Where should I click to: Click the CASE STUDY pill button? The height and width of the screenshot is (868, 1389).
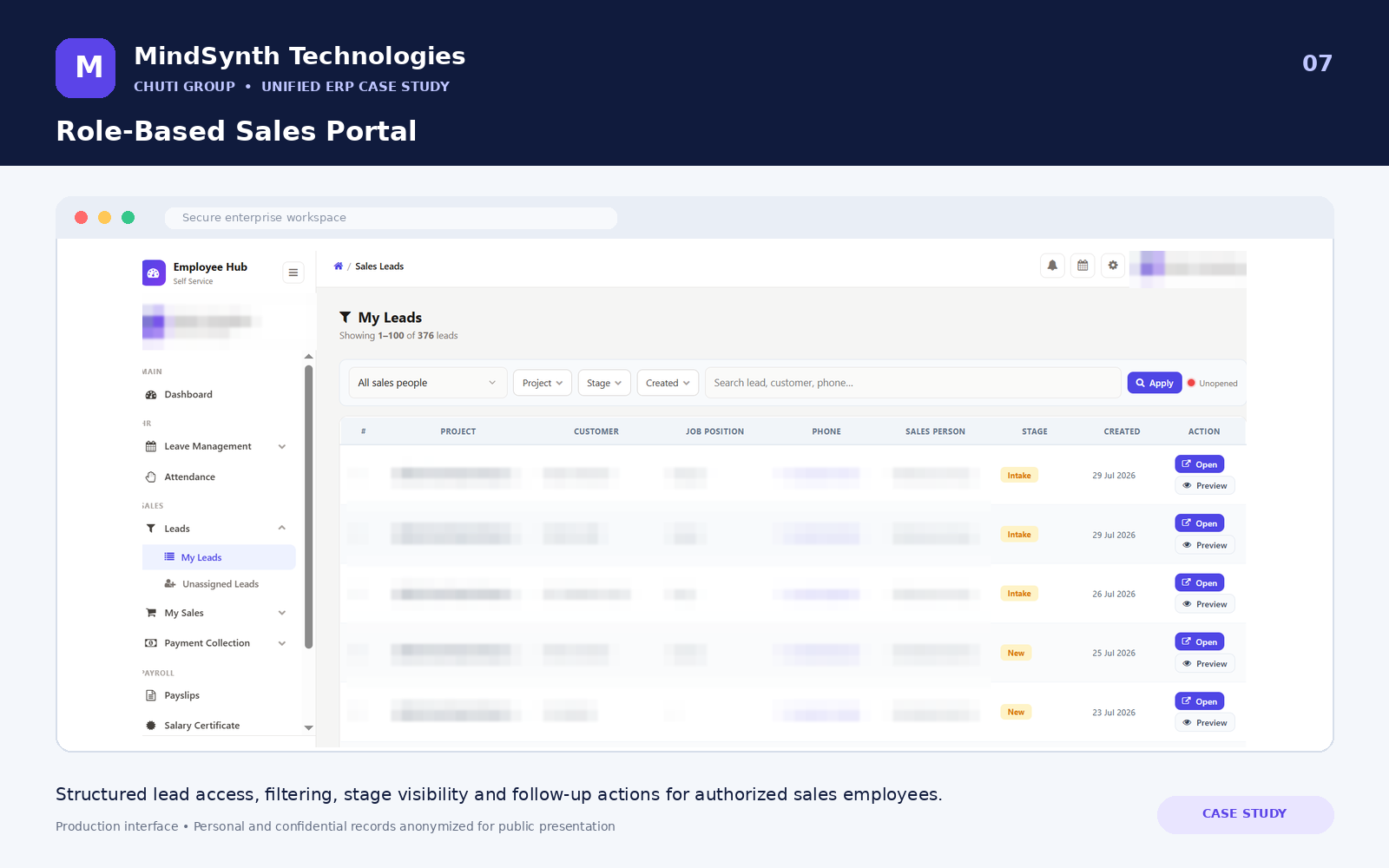pos(1245,814)
